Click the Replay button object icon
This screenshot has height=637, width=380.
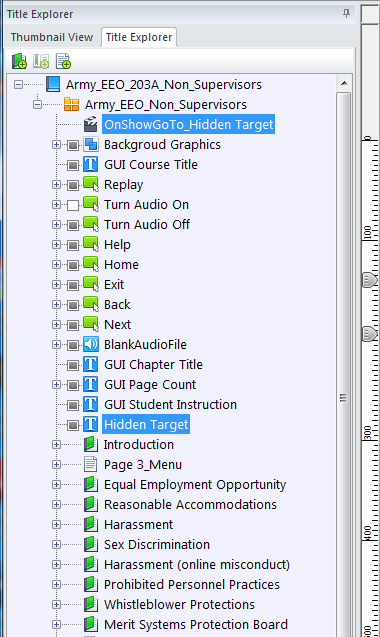pyautogui.click(x=91, y=184)
